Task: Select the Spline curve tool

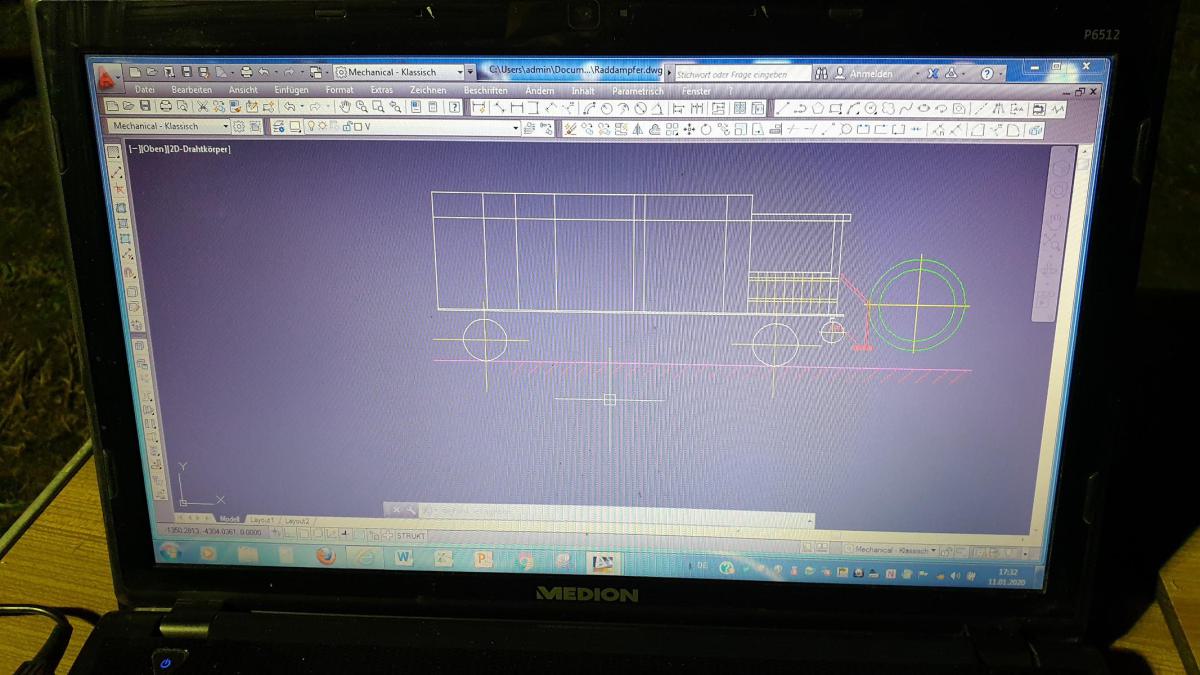Action: (x=905, y=109)
